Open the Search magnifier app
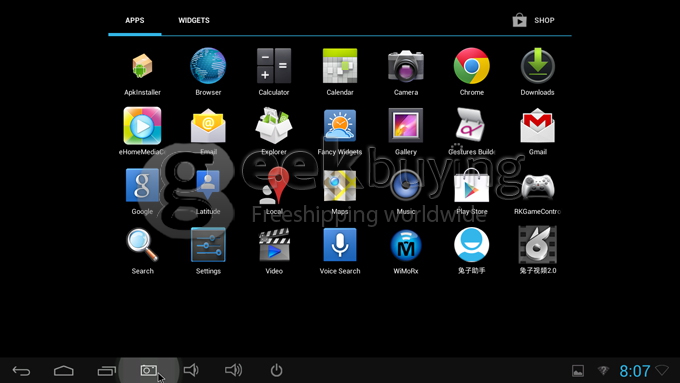Image resolution: width=680 pixels, height=383 pixels. pyautogui.click(x=142, y=245)
